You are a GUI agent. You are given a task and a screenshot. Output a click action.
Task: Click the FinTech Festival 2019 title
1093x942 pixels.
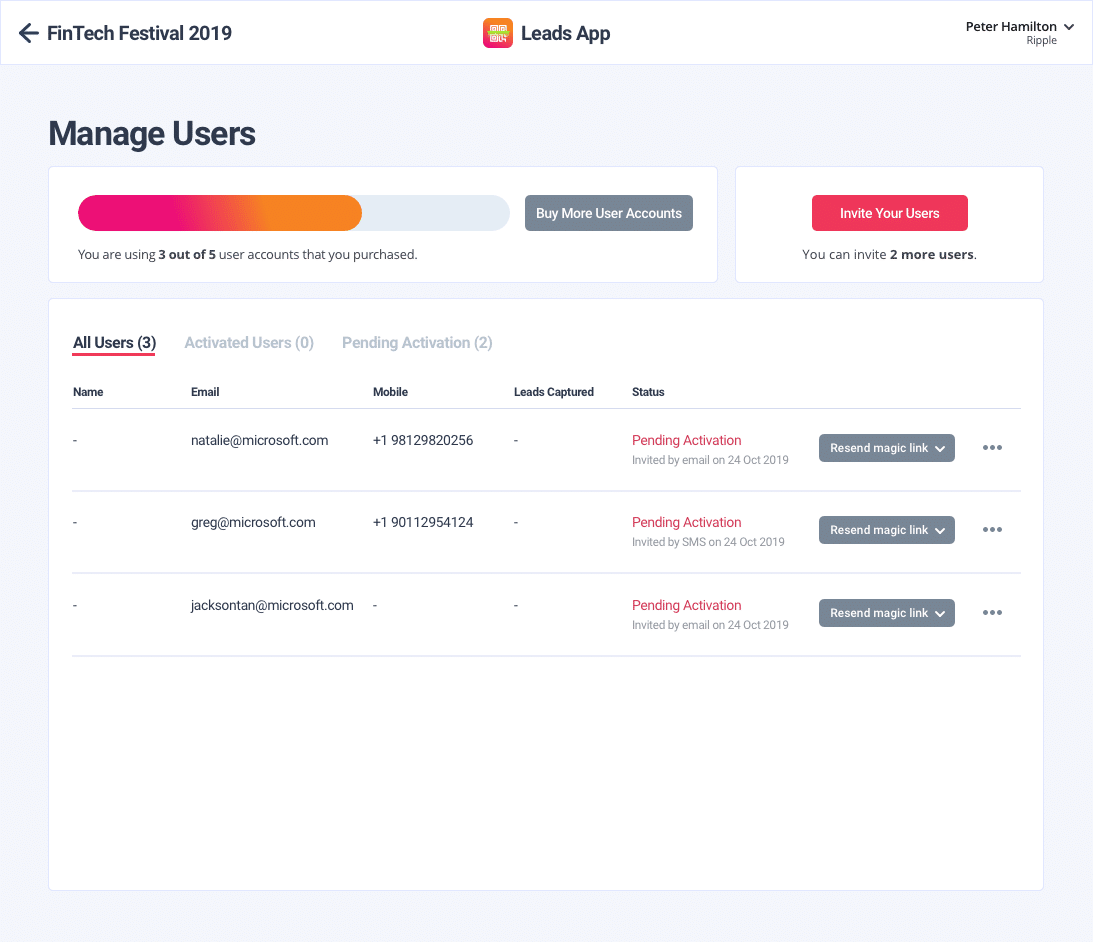coord(139,33)
